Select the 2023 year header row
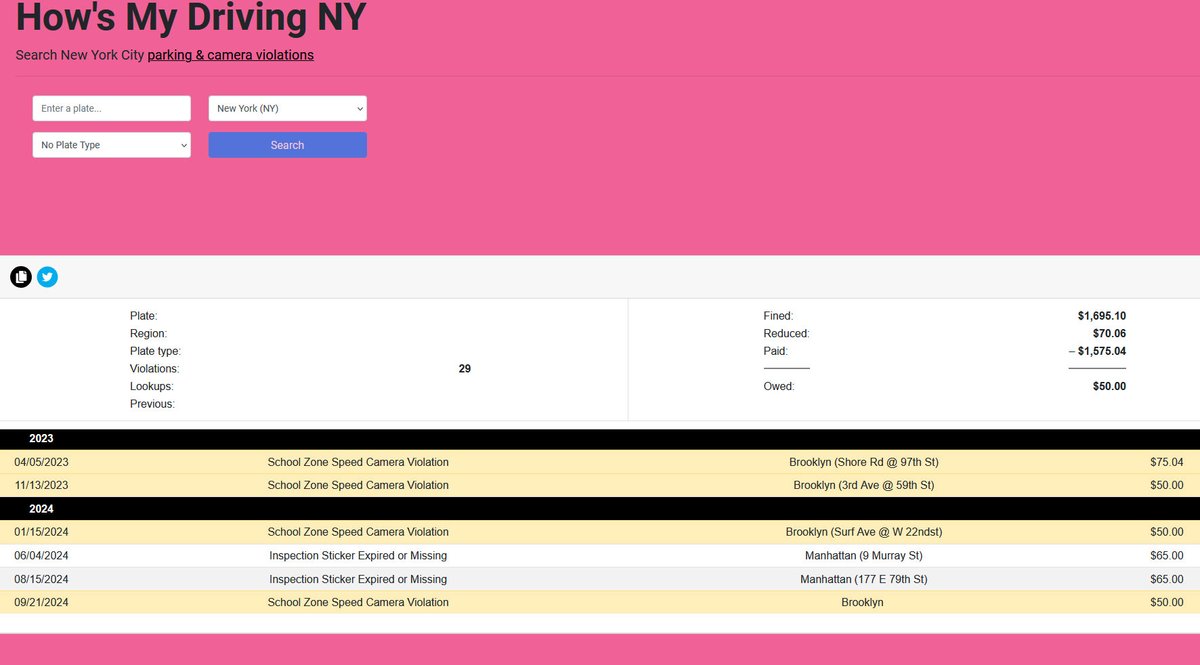 click(600, 439)
